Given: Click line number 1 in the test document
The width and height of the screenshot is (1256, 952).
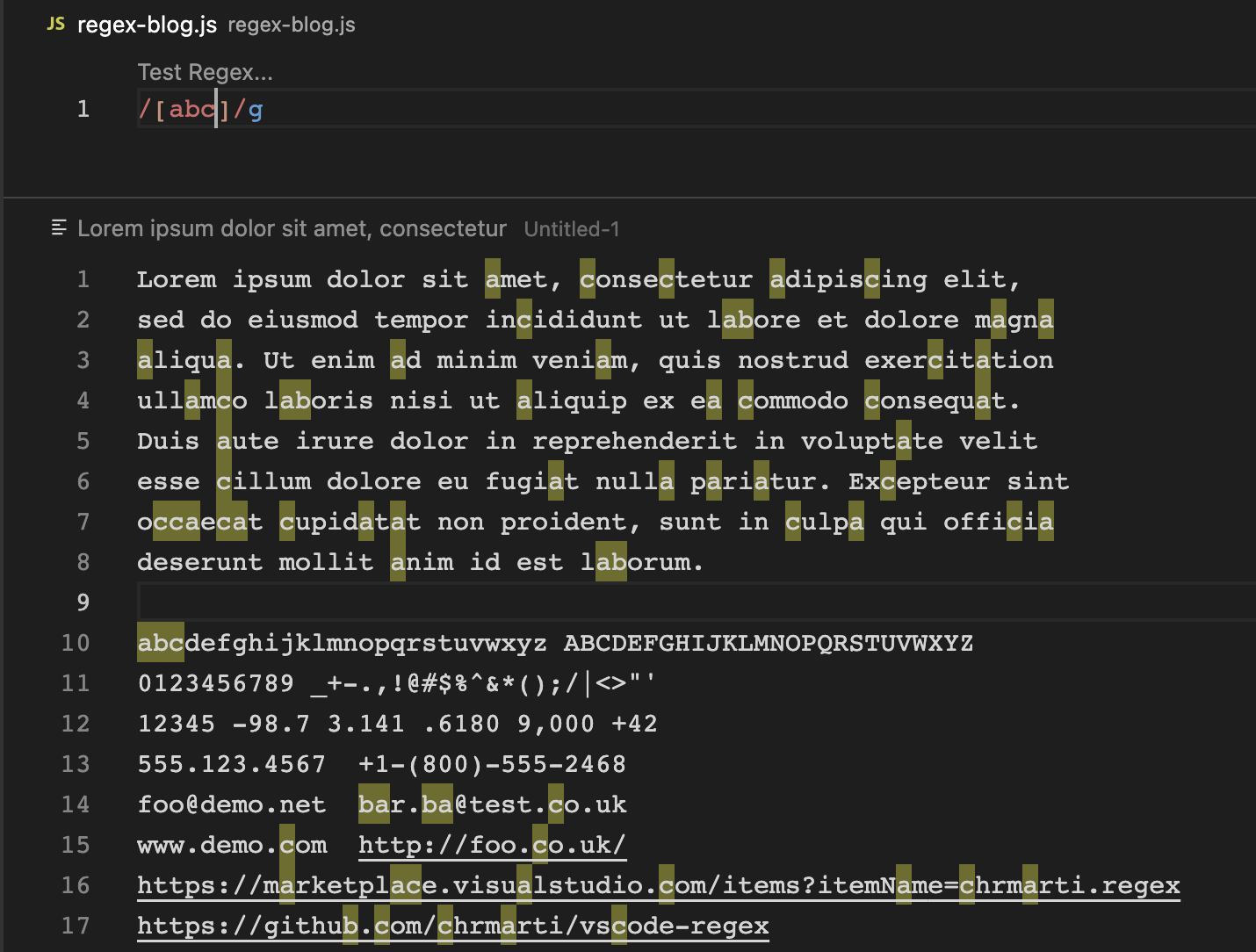Looking at the screenshot, I should click(x=83, y=279).
